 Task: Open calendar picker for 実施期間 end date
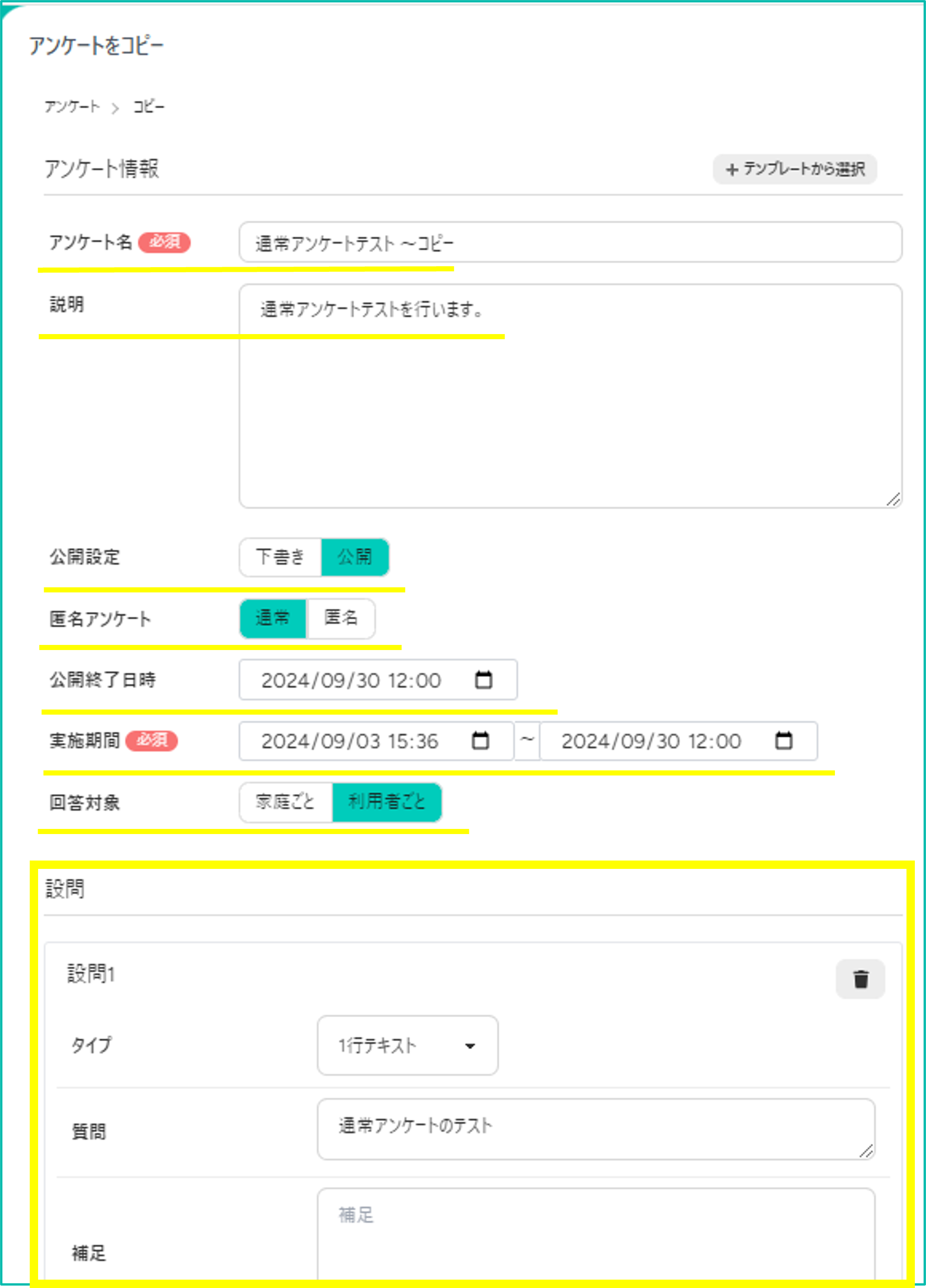click(x=783, y=741)
